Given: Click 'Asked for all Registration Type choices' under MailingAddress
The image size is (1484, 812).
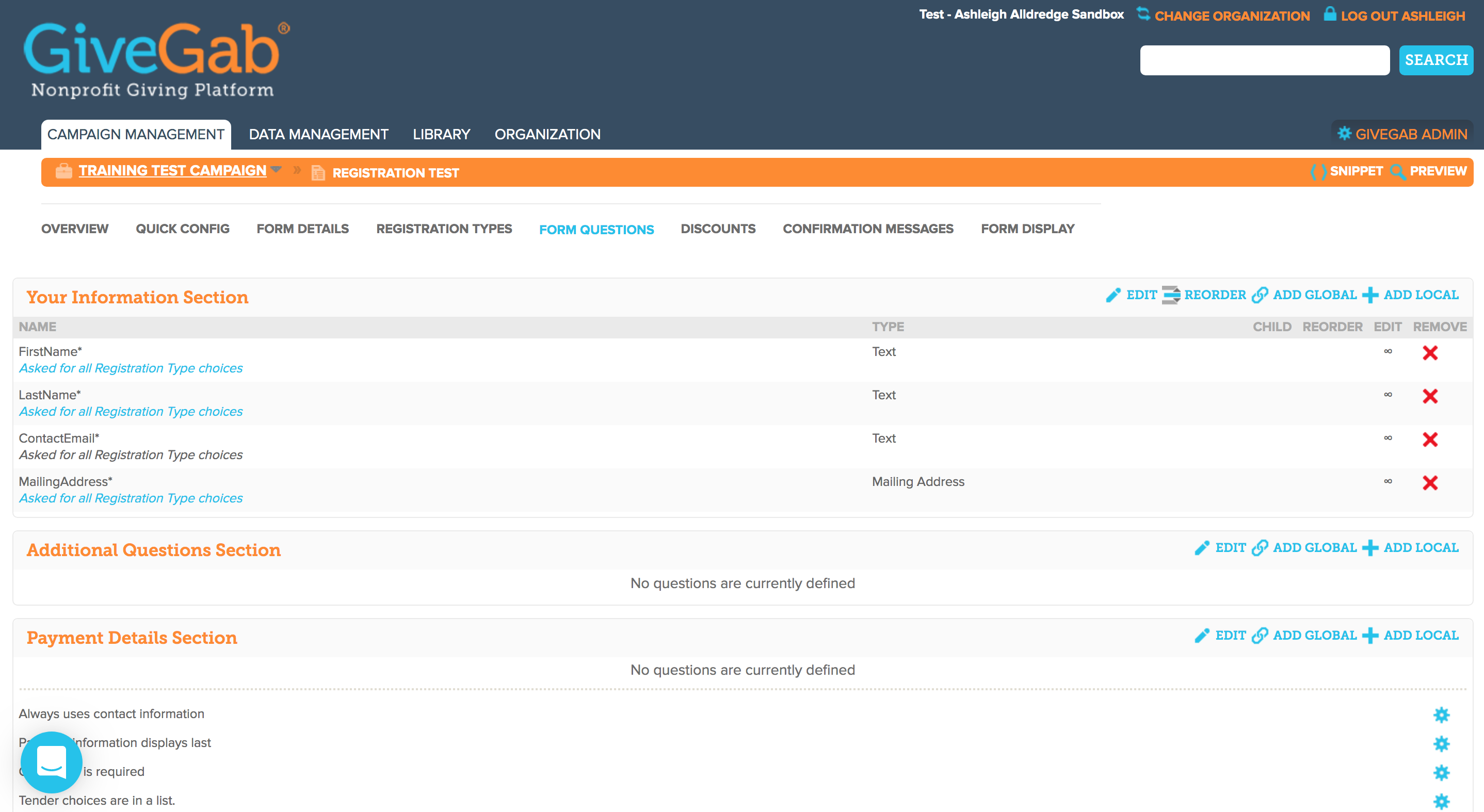Looking at the screenshot, I should [x=131, y=498].
